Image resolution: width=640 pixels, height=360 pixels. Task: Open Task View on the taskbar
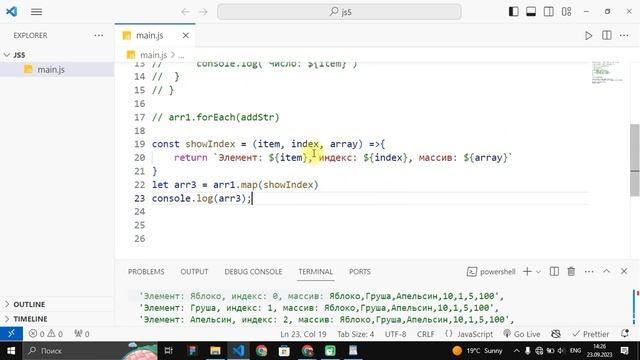tap(169, 351)
